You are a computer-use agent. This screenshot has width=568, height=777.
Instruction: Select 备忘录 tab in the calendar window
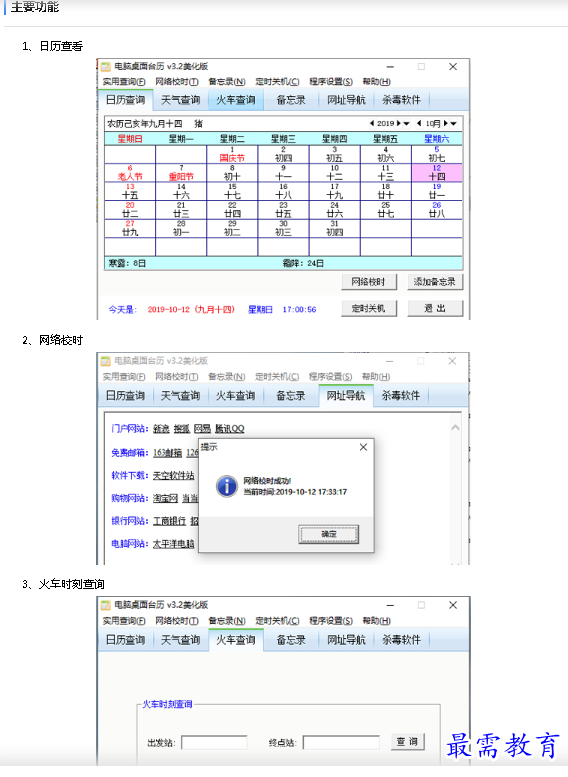click(291, 100)
